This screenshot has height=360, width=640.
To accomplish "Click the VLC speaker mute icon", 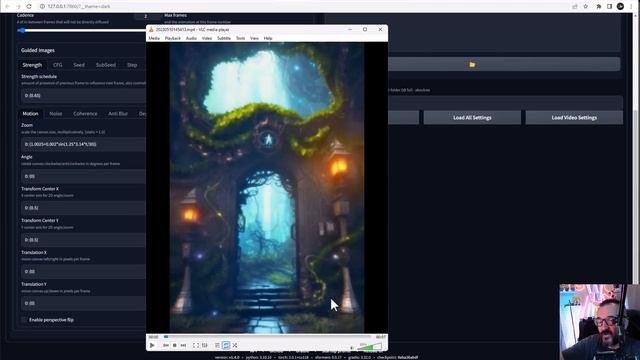I will [352, 347].
